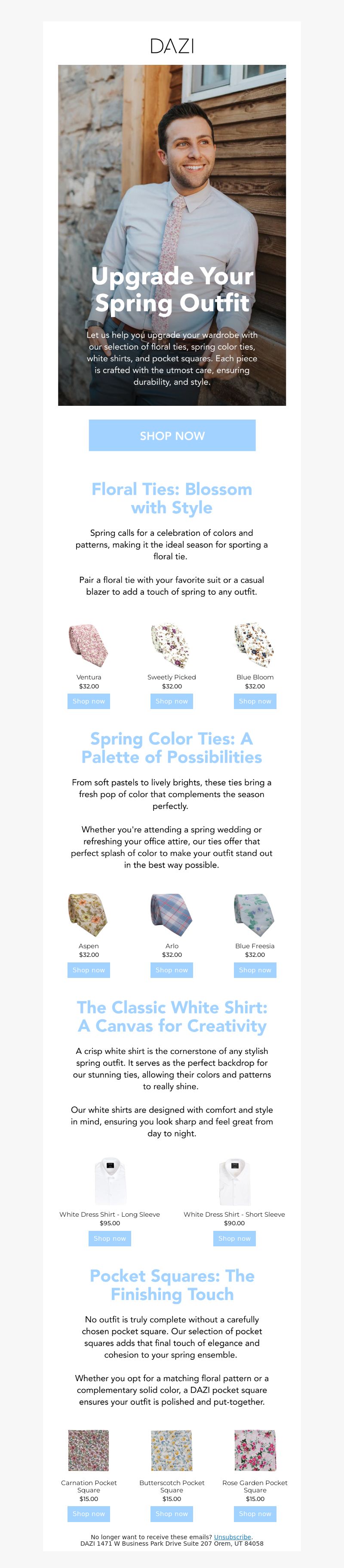The image size is (344, 1568).
Task: Click the DAZI logo at top
Action: [172, 46]
